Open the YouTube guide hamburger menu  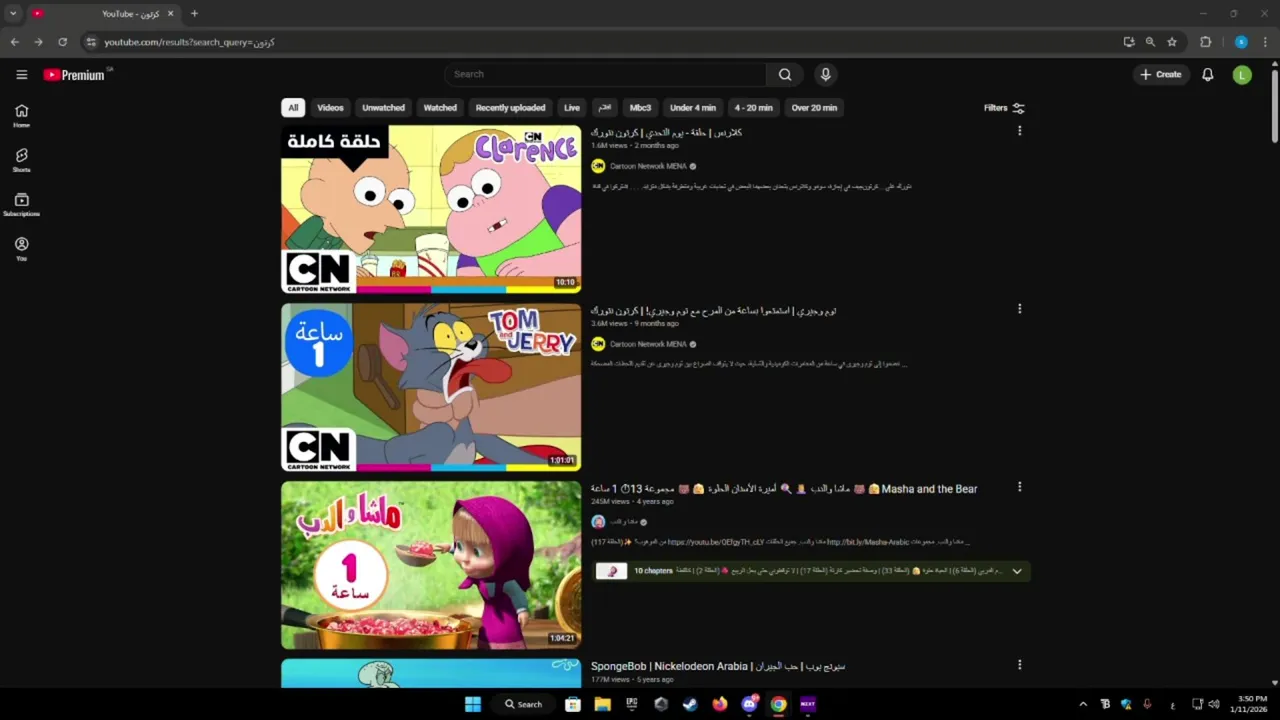click(x=21, y=74)
